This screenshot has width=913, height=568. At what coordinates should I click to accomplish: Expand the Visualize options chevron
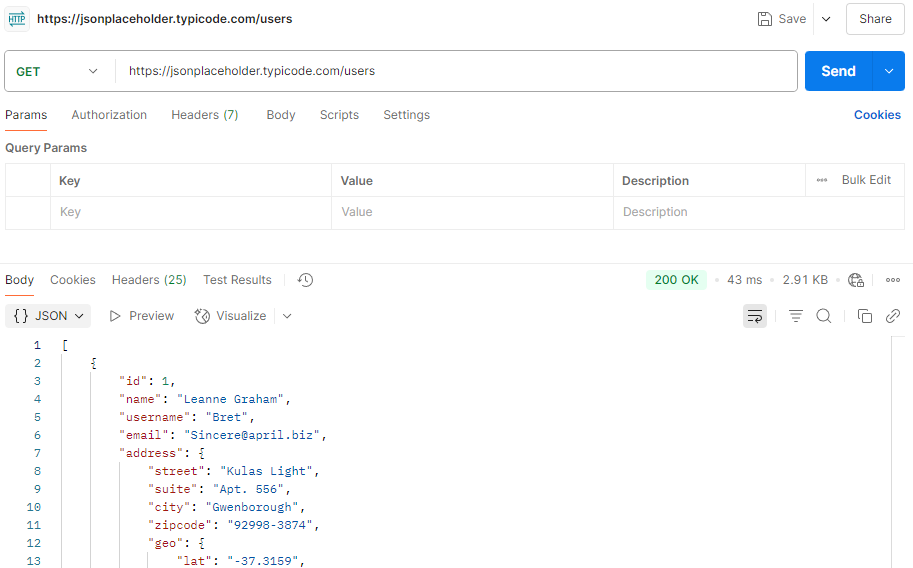[287, 316]
